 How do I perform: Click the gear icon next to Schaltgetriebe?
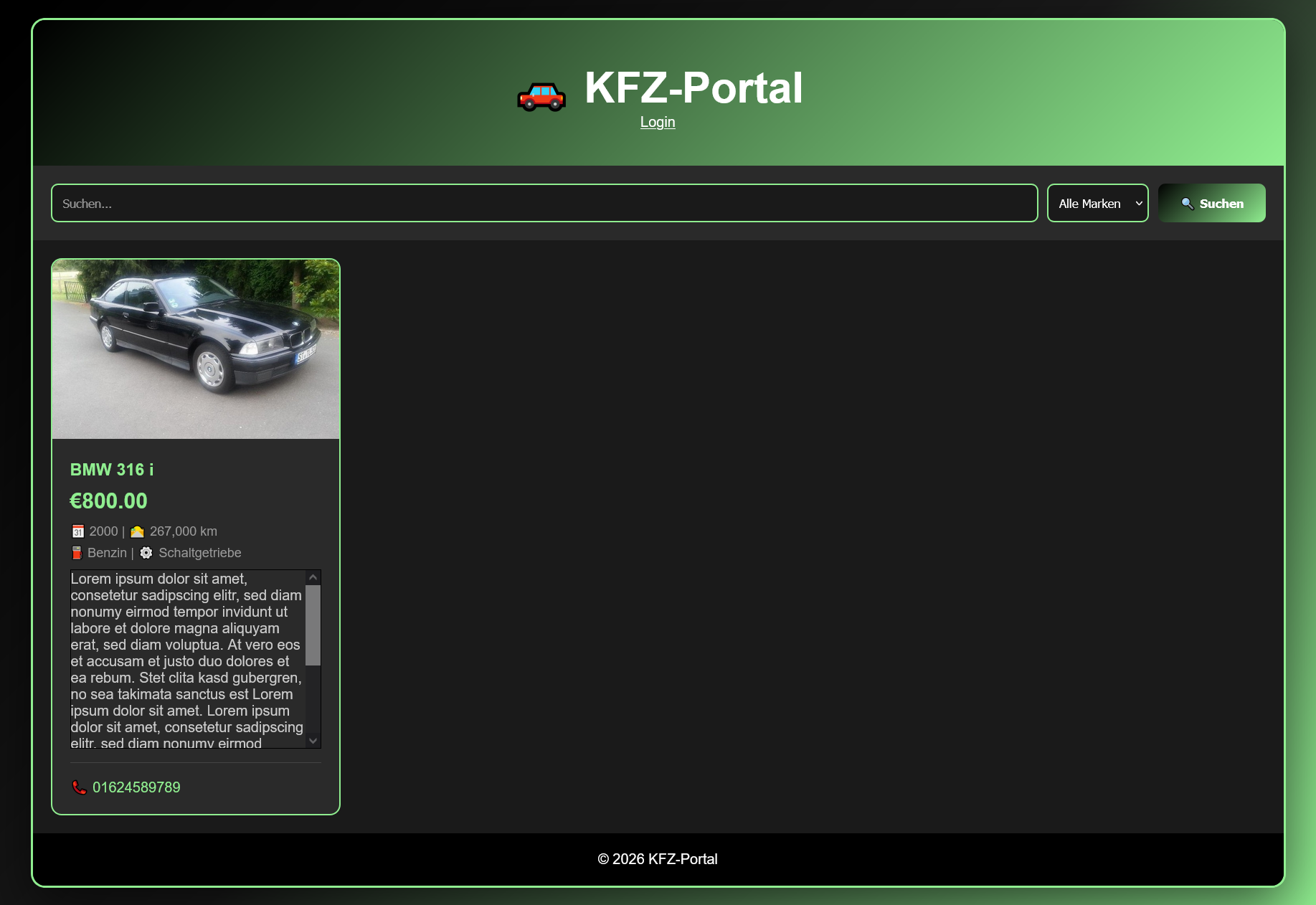(x=146, y=552)
